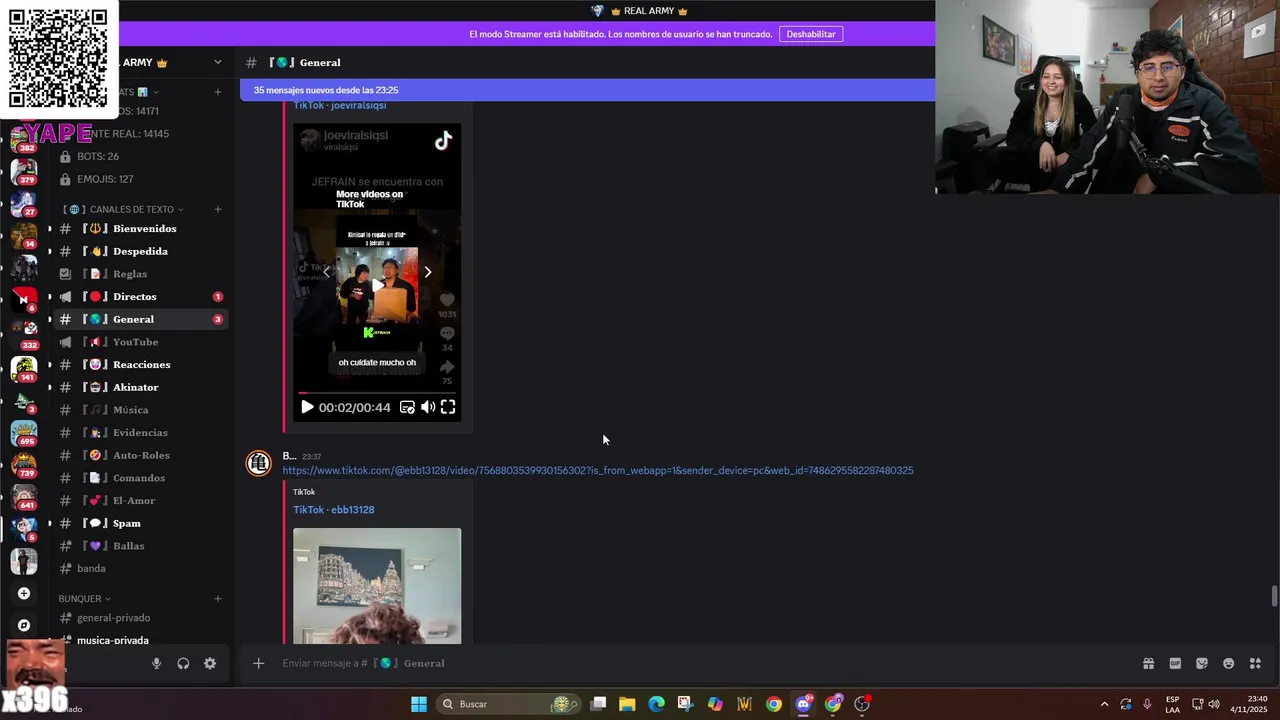Open the GIF picker
1280x720 pixels.
coord(1175,663)
